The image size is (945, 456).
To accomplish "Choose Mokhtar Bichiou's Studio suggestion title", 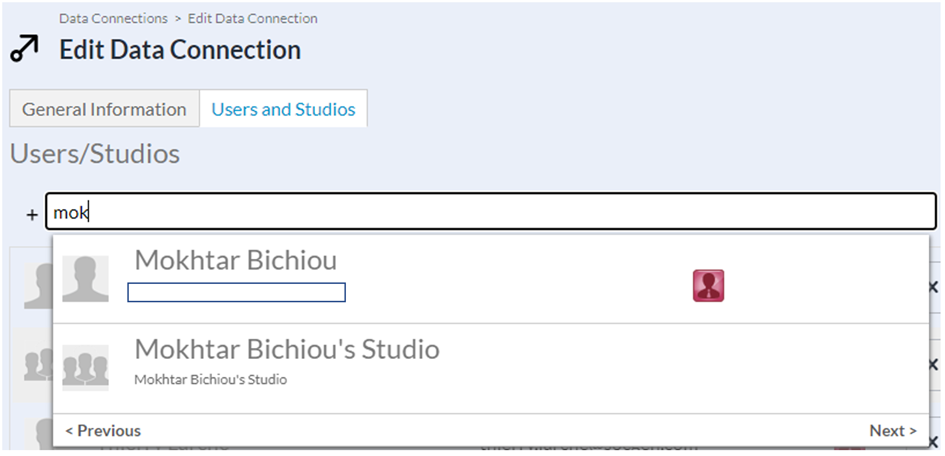I will coord(287,349).
